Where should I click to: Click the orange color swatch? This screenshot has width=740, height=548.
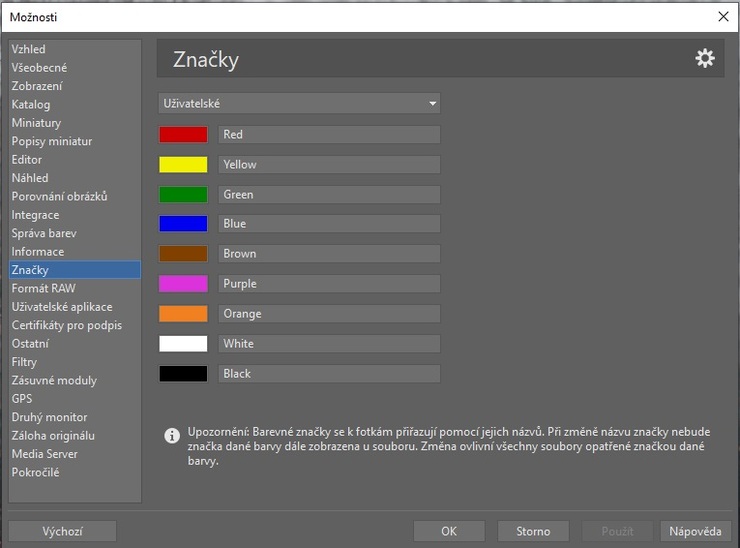click(183, 314)
